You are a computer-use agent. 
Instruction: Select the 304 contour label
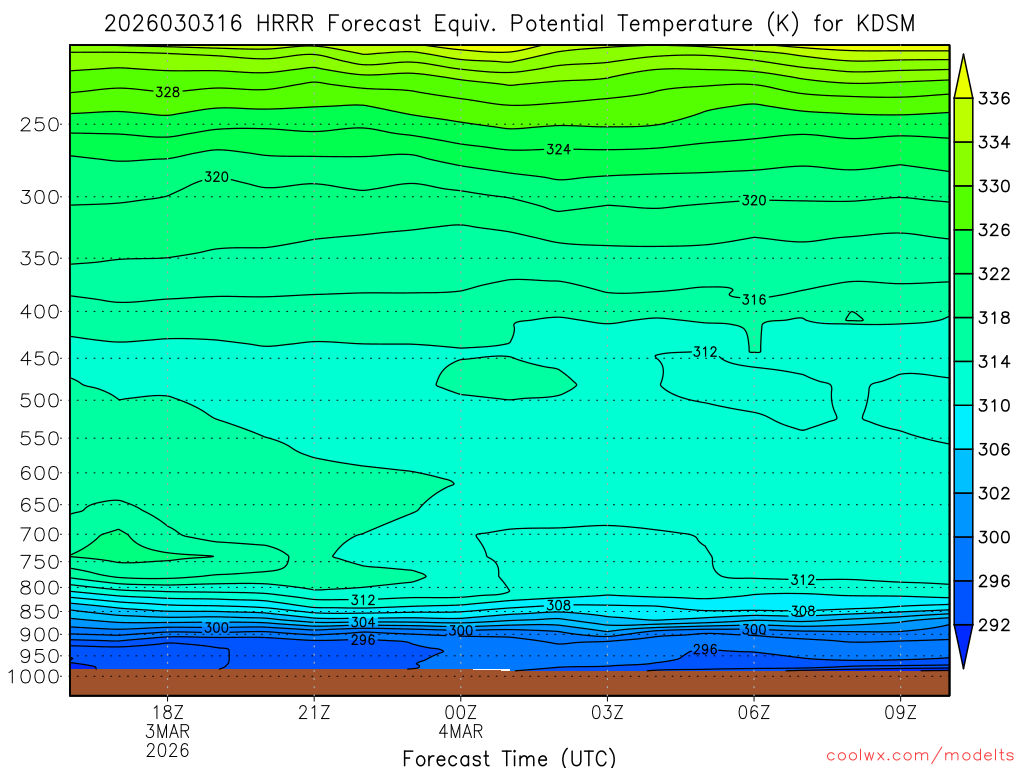(363, 622)
